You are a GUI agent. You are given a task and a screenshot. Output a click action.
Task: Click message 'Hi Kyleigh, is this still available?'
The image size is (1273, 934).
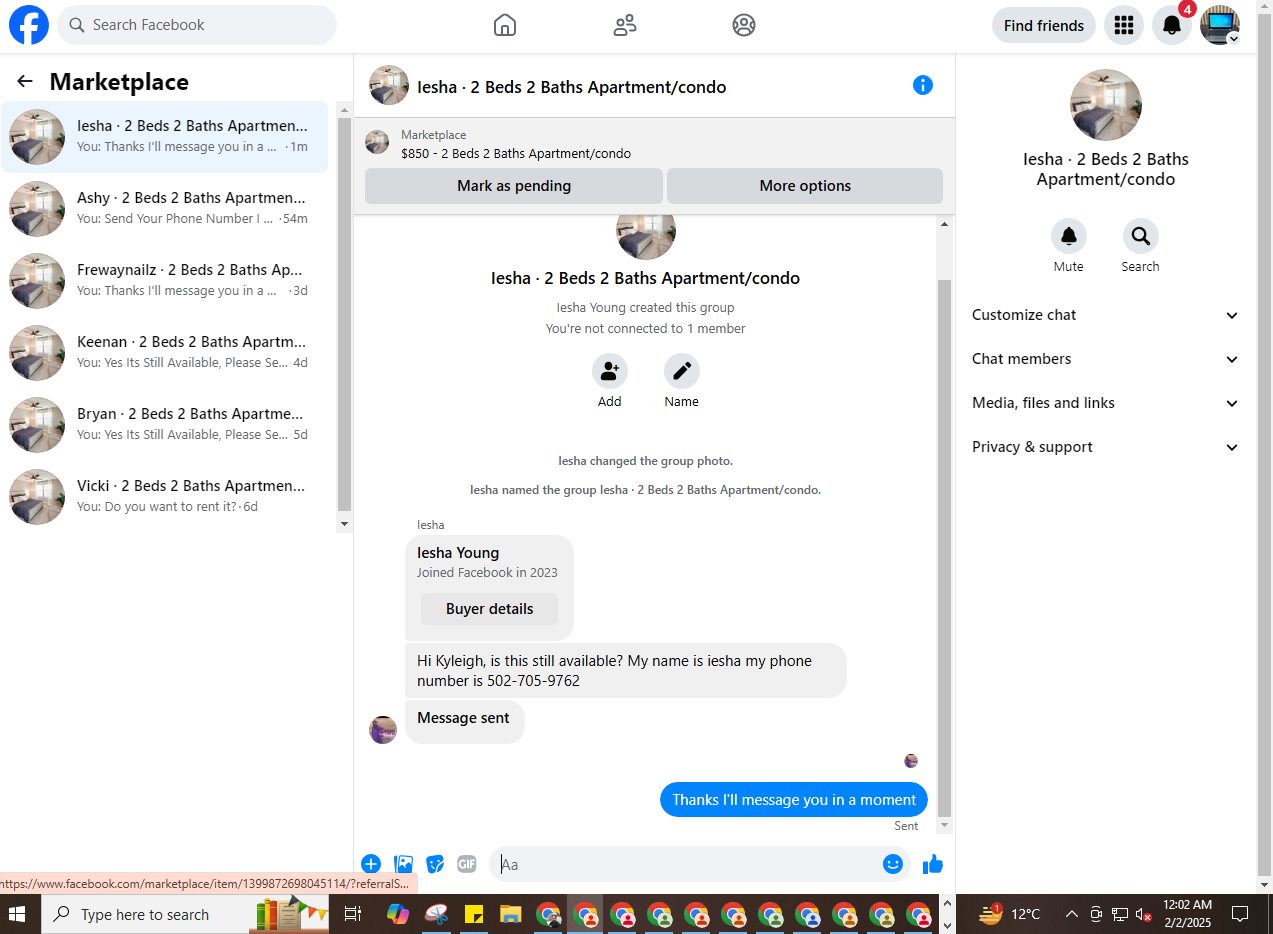(x=626, y=671)
